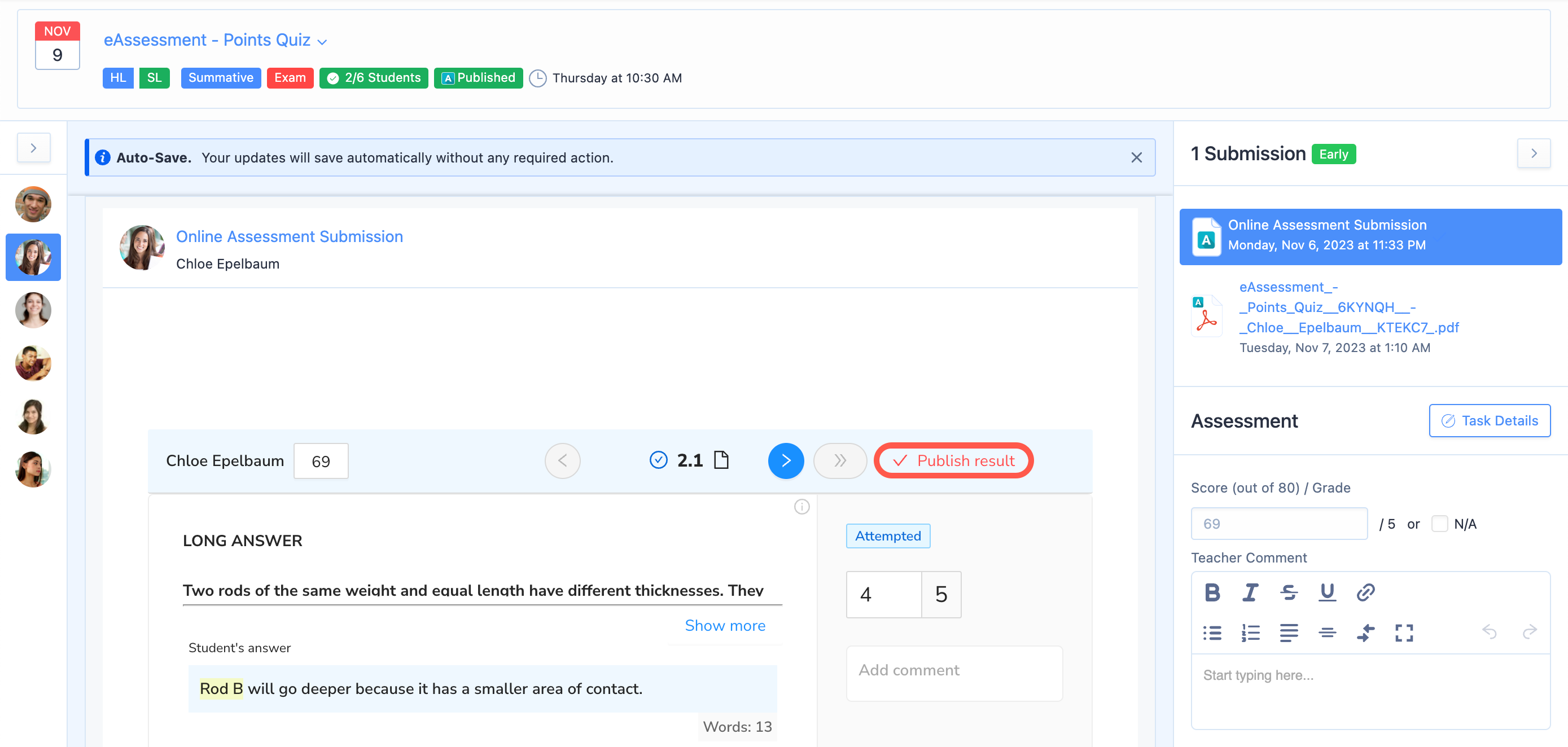Toggle strikethrough in the comment editor
Image resolution: width=1568 pixels, height=747 pixels.
(x=1289, y=592)
